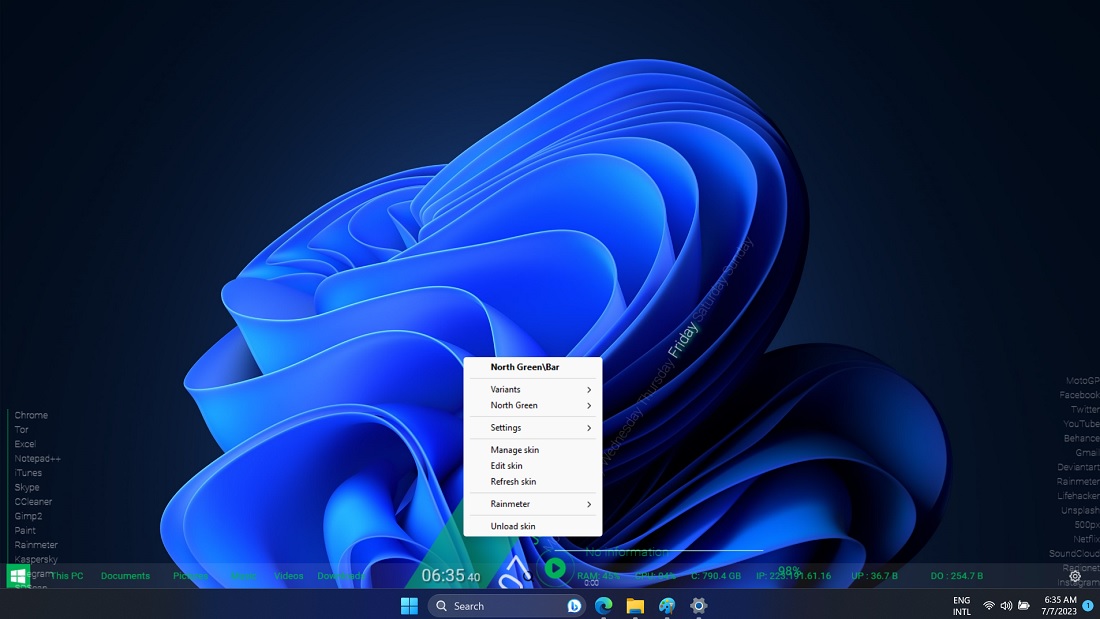This screenshot has width=1100, height=619.
Task: Click the Windows Start button
Action: [x=409, y=605]
